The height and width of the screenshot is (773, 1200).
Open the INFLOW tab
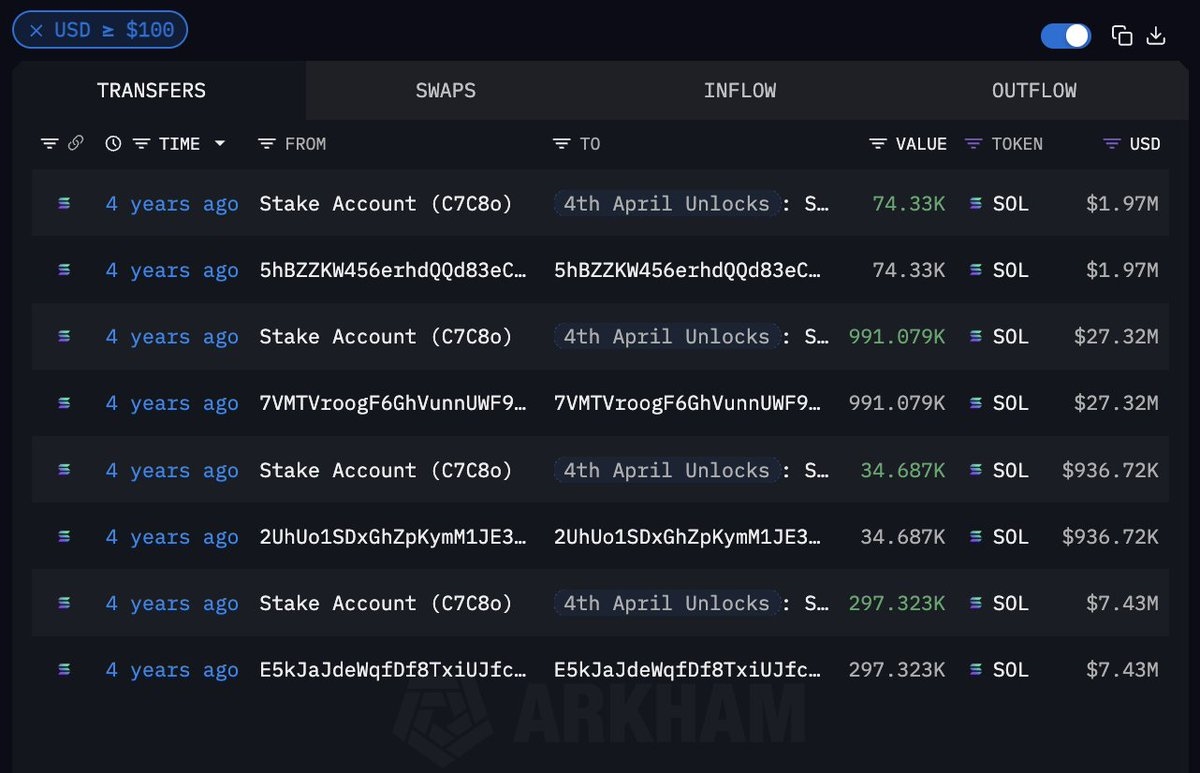coord(740,90)
